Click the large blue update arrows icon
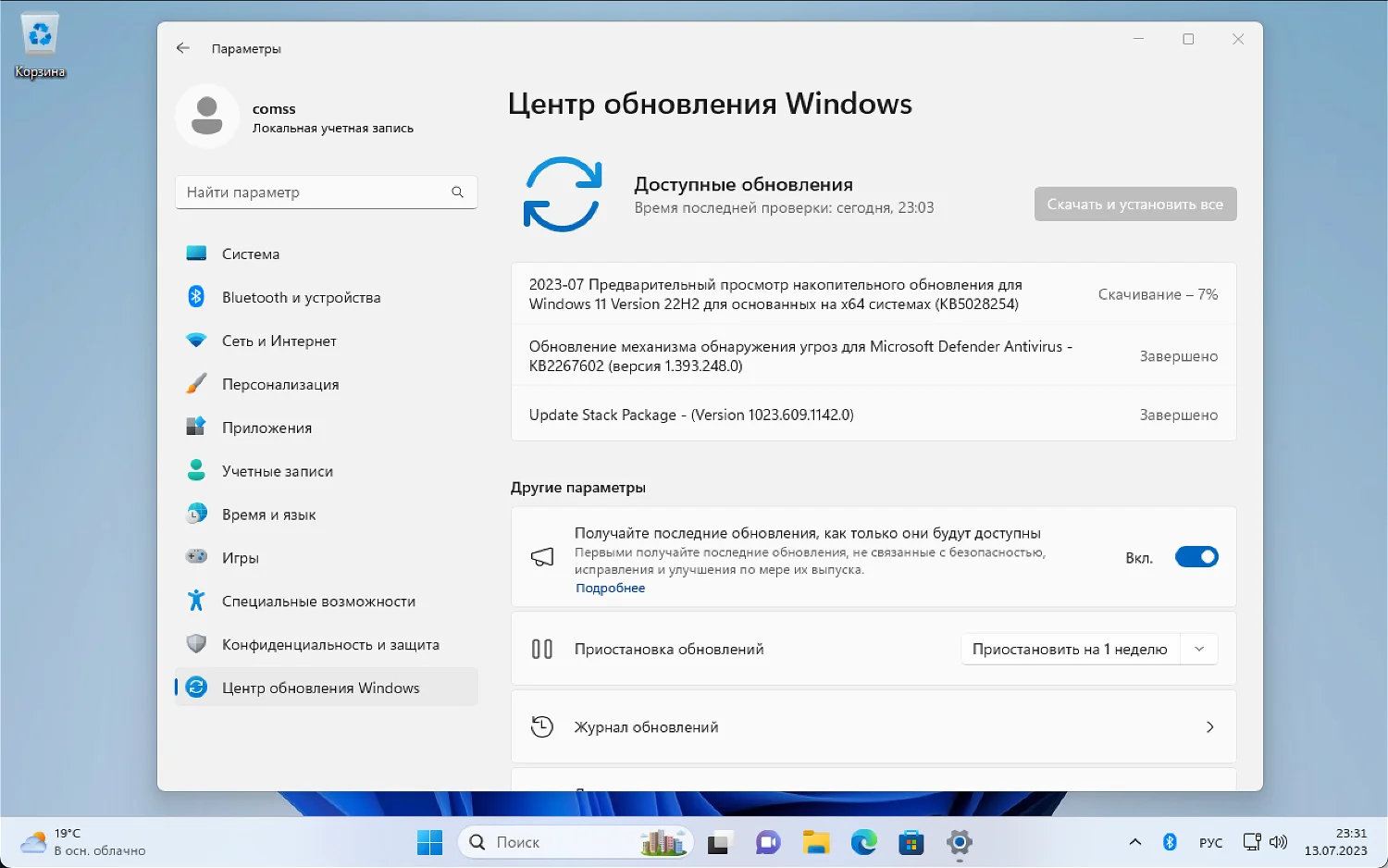The image size is (1388, 868). (x=563, y=194)
